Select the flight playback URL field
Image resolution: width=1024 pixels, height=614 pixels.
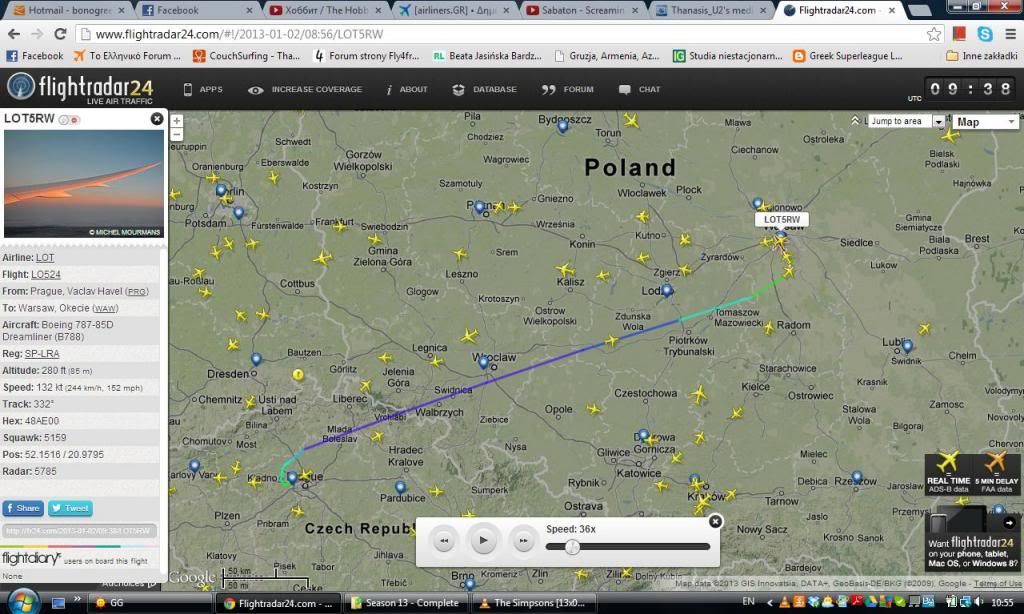coord(79,531)
